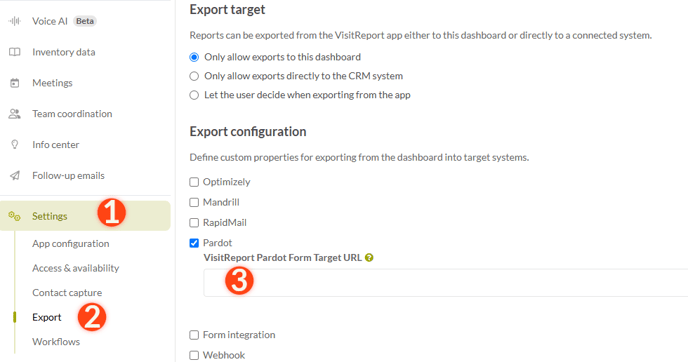Click the Meetings calendar icon
The image size is (688, 362).
pyautogui.click(x=14, y=83)
